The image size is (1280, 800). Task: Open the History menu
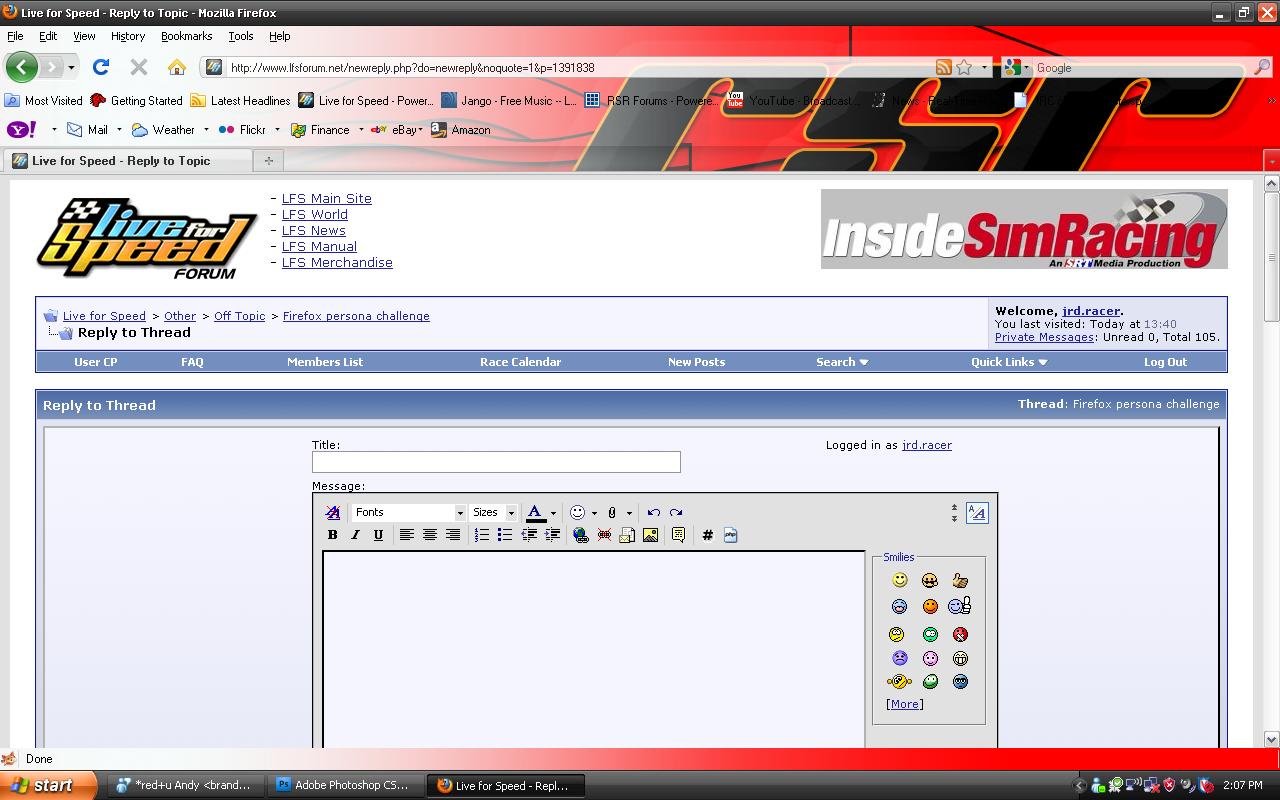pyautogui.click(x=128, y=36)
